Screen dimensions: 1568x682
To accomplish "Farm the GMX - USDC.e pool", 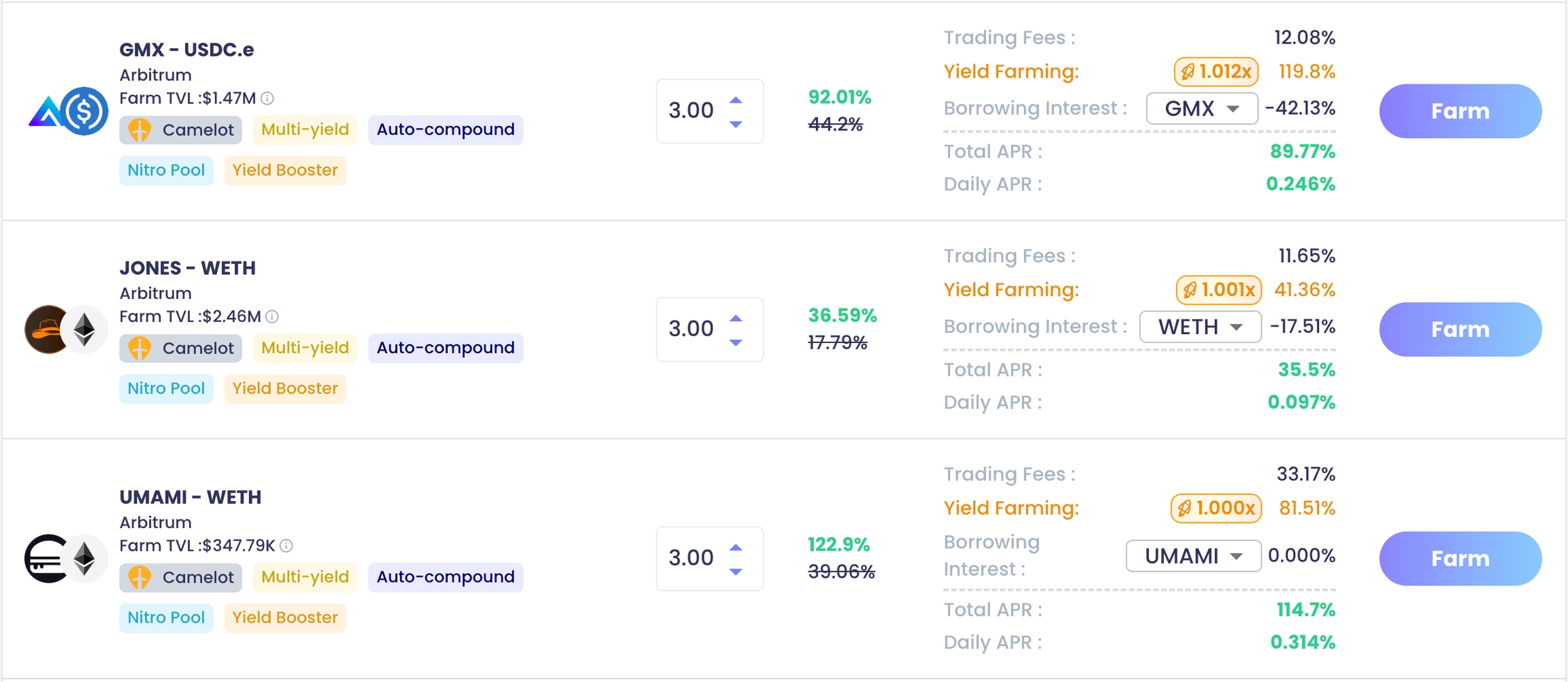I will click(x=1460, y=111).
